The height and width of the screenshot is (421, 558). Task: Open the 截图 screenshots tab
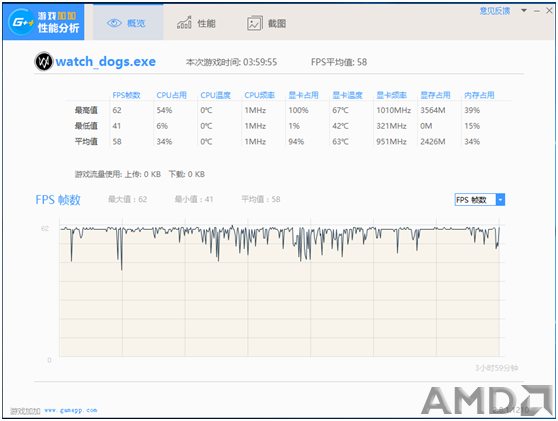pos(267,23)
